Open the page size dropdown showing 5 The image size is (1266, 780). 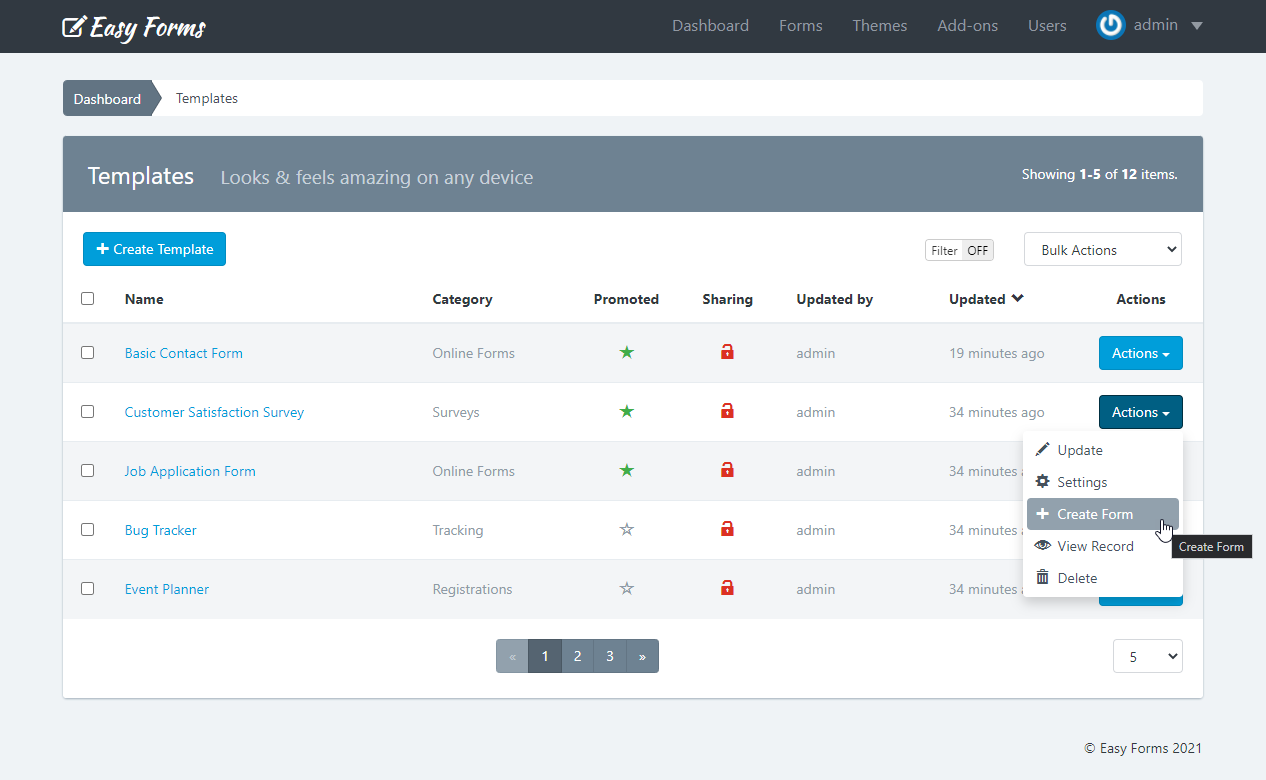[x=1147, y=655]
